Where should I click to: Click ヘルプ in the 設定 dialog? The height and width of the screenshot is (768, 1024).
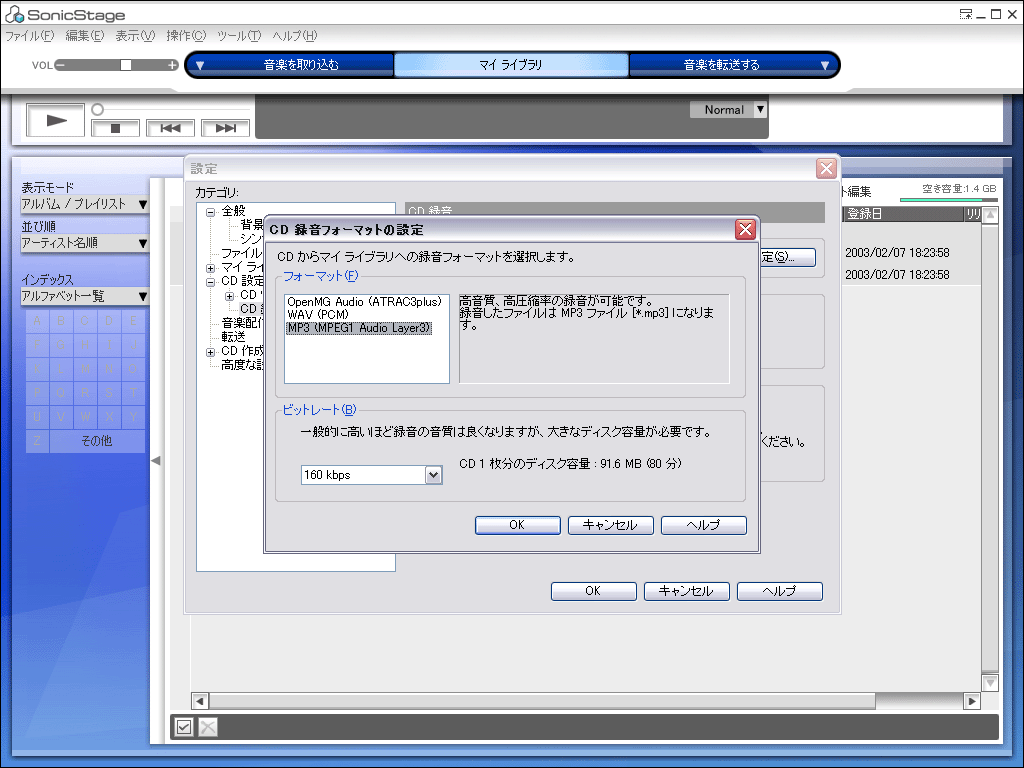click(780, 591)
